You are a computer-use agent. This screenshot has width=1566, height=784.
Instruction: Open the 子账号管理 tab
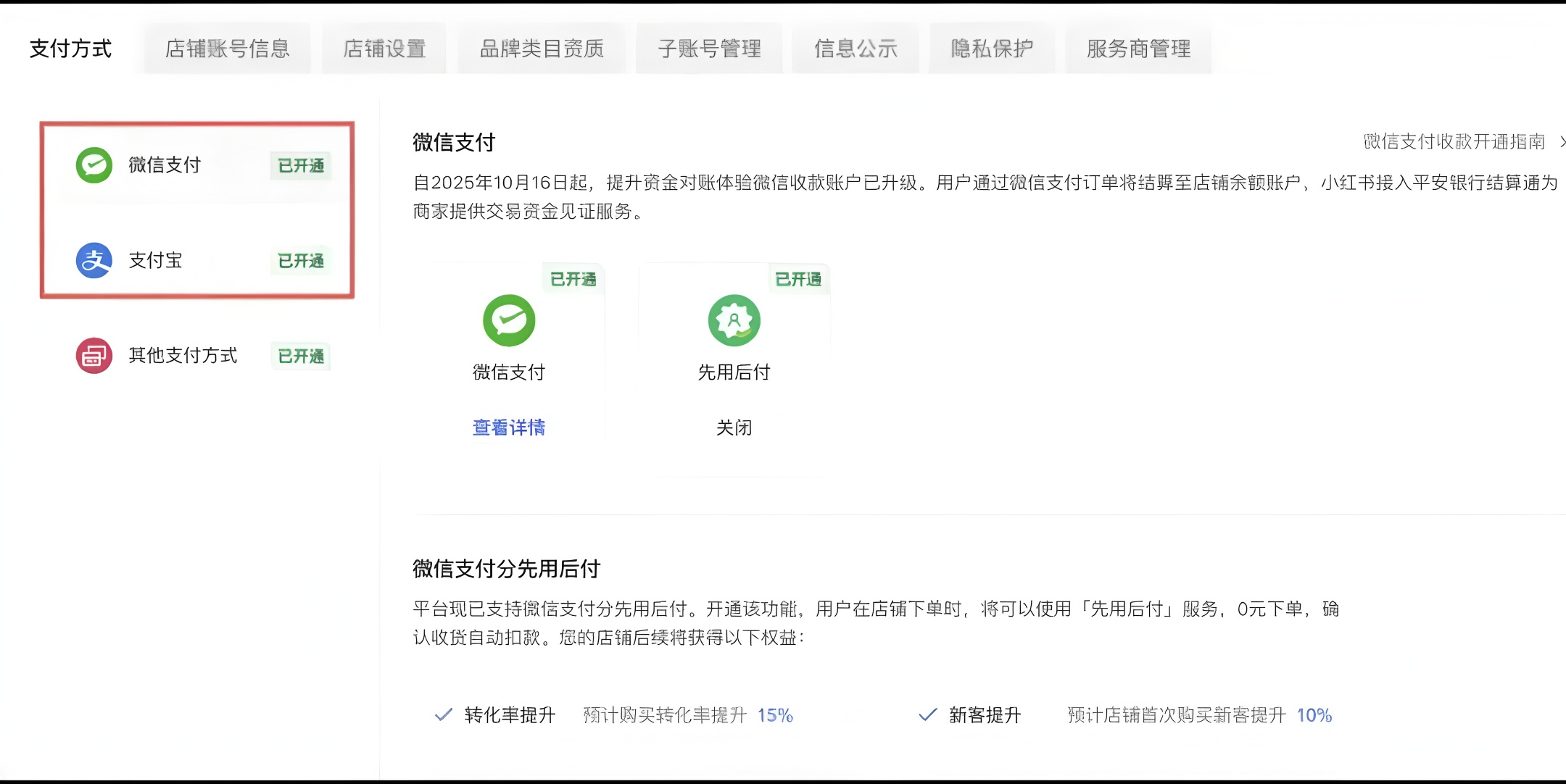tap(709, 49)
